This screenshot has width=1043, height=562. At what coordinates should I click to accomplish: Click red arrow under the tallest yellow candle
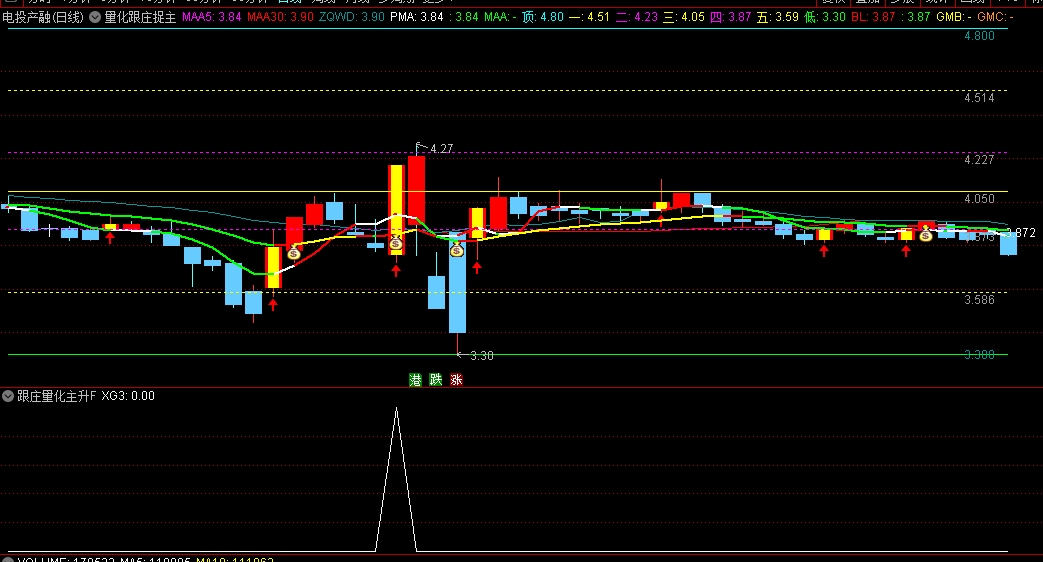click(x=396, y=270)
